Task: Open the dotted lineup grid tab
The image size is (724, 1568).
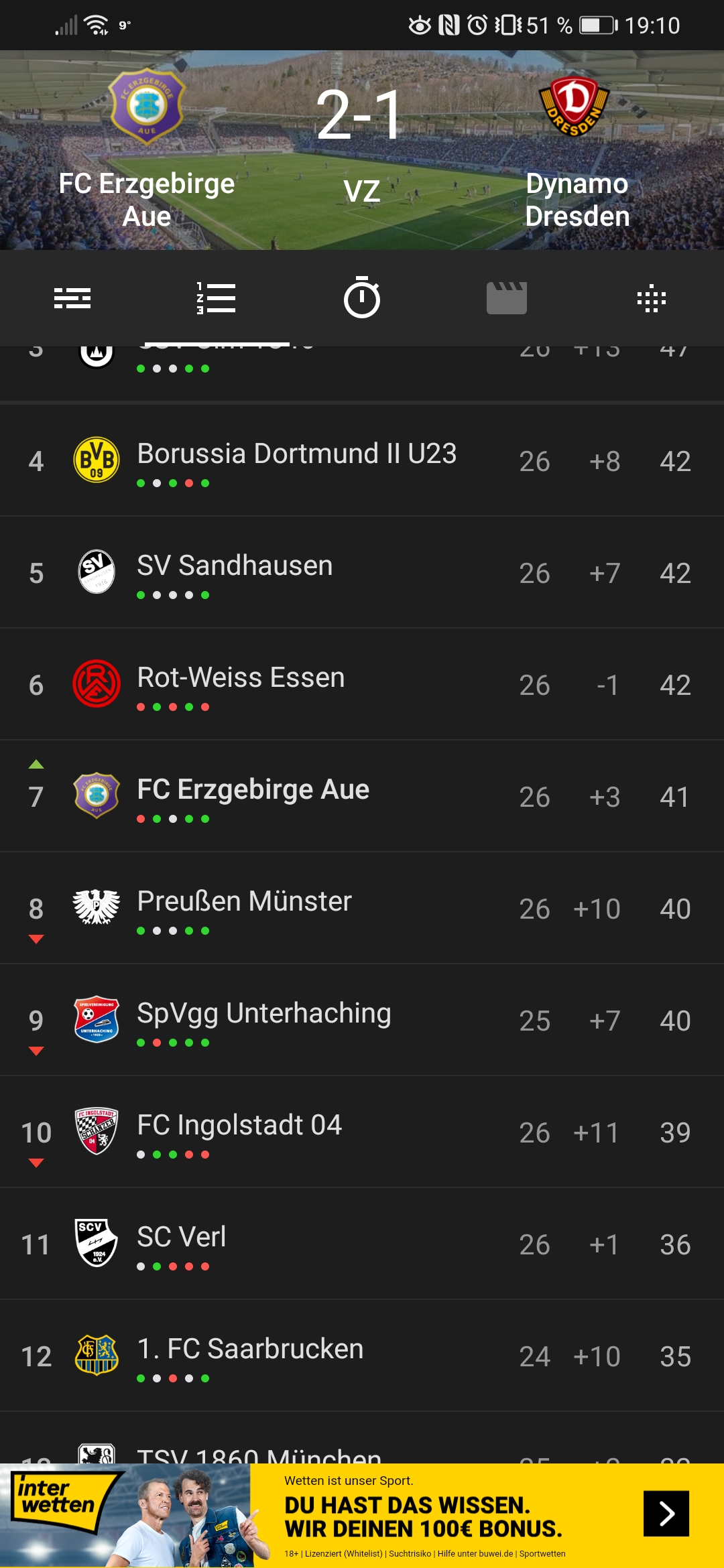Action: [x=651, y=298]
